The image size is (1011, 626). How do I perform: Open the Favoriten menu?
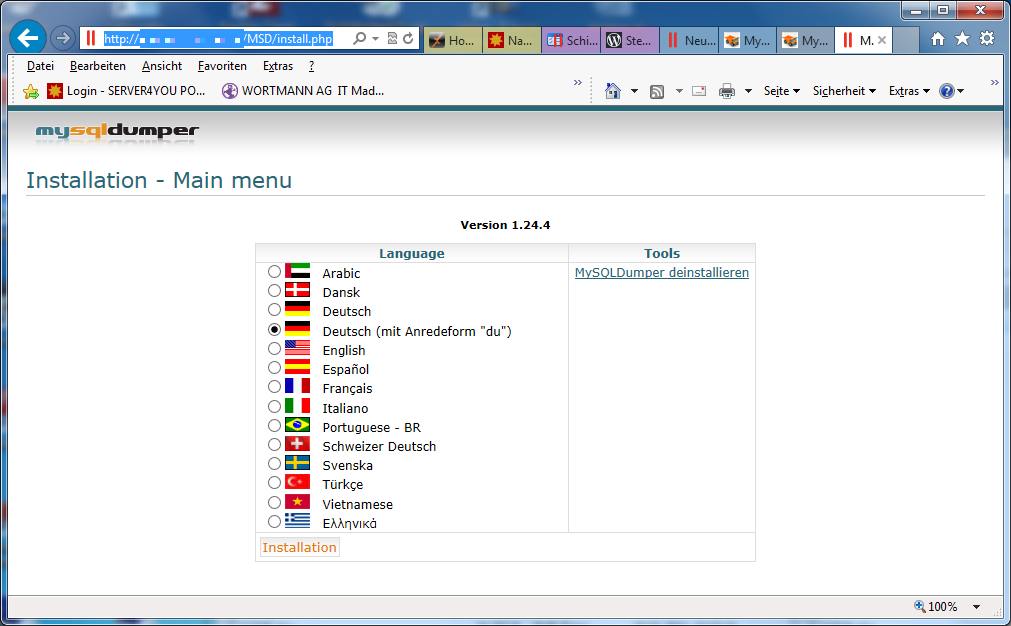222,66
